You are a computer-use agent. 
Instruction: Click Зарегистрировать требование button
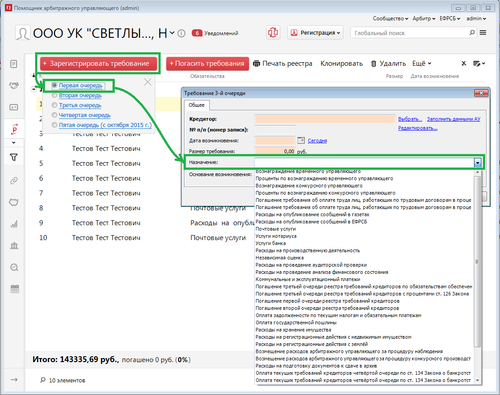98,64
